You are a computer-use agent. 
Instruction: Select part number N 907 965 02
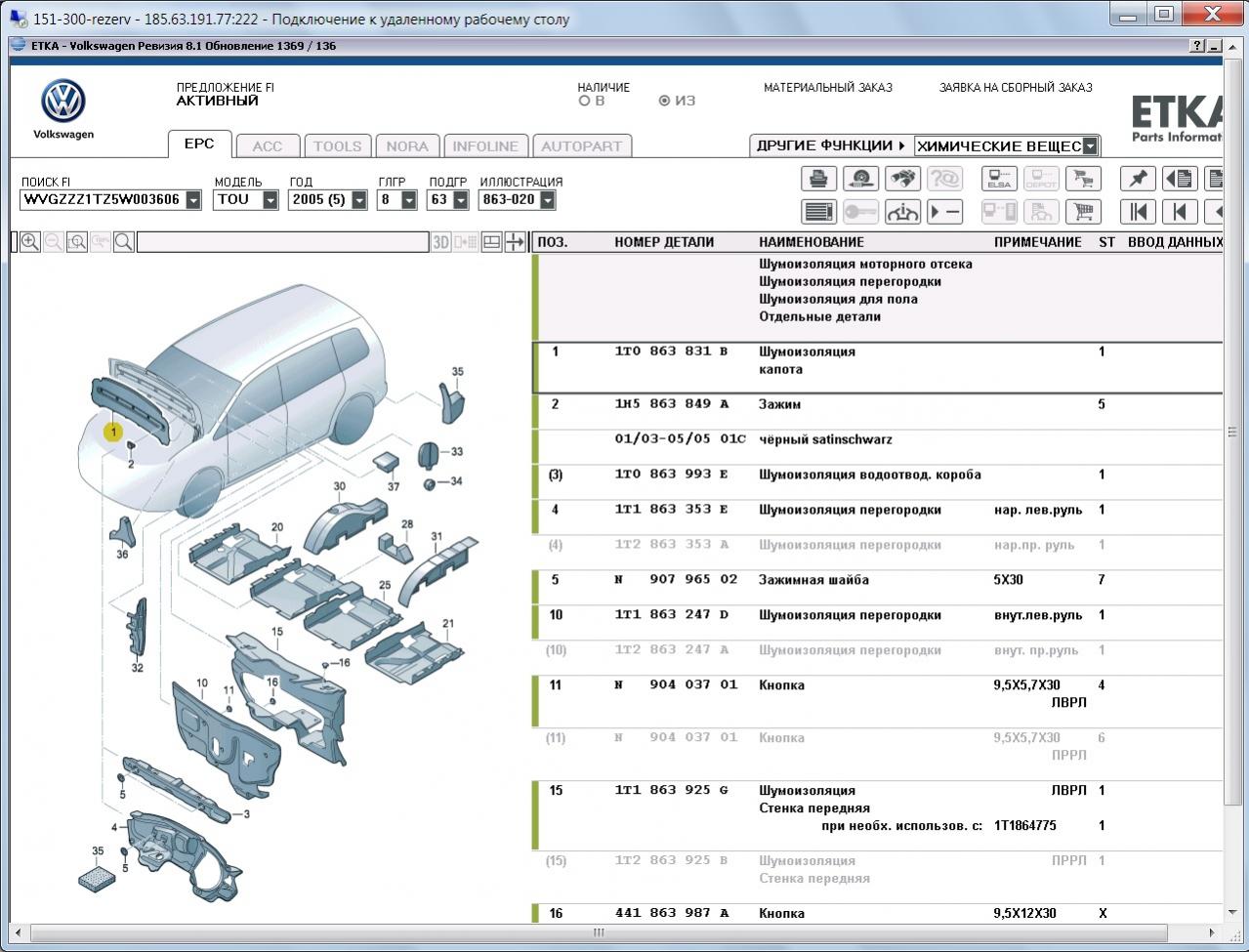[x=676, y=580]
